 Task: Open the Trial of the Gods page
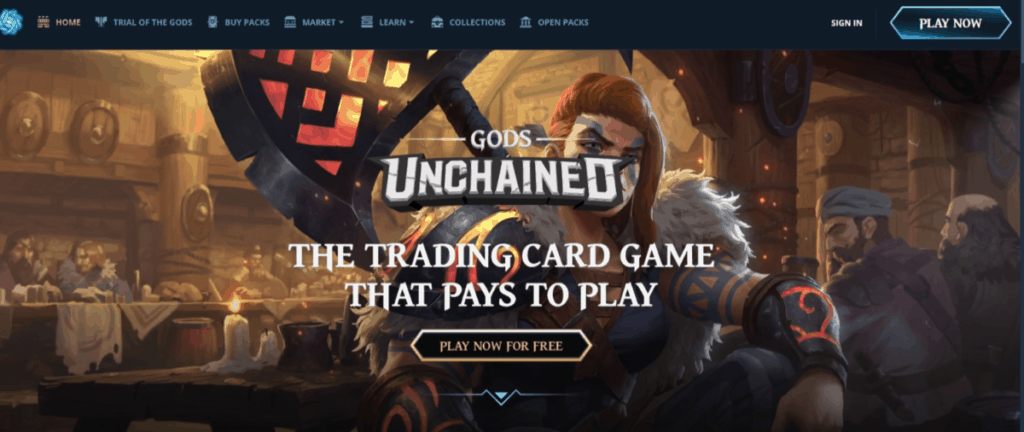153,22
